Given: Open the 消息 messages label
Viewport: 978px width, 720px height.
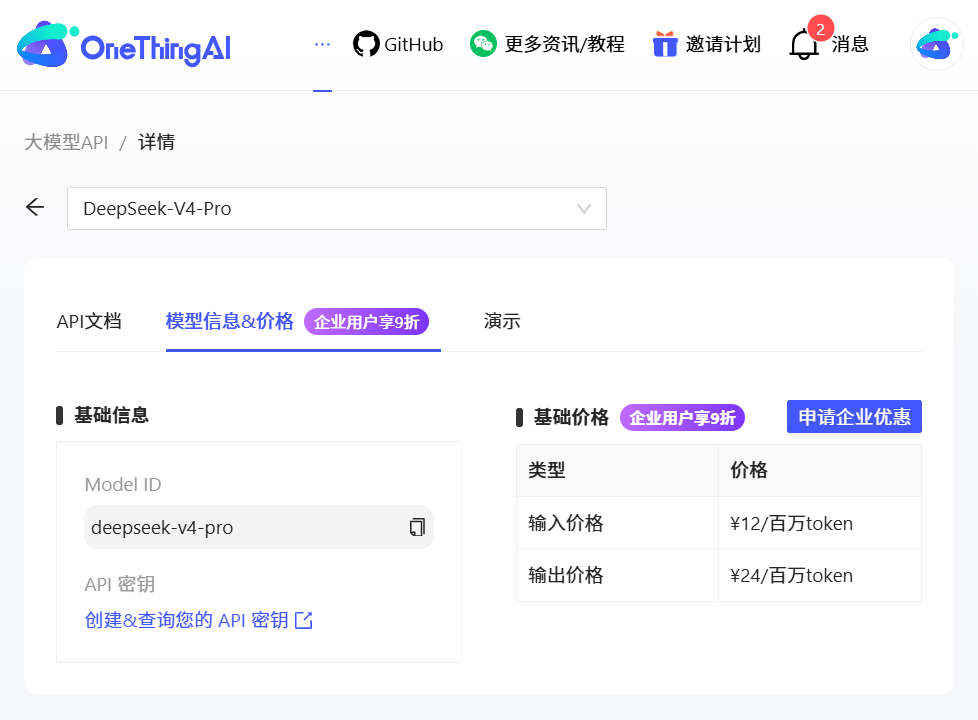Looking at the screenshot, I should (x=850, y=44).
